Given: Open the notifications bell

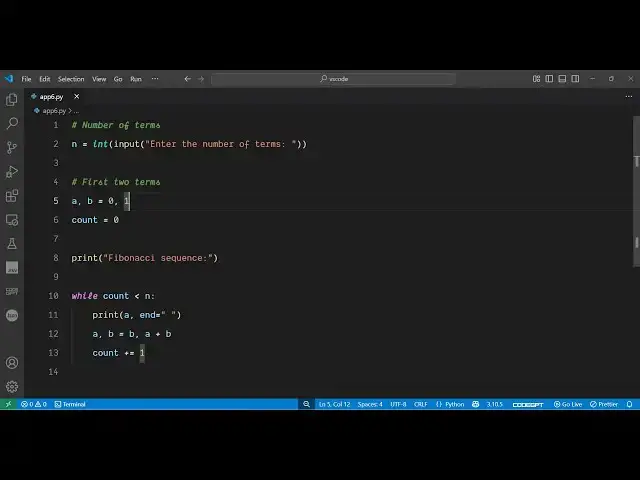Looking at the screenshot, I should coord(629,404).
